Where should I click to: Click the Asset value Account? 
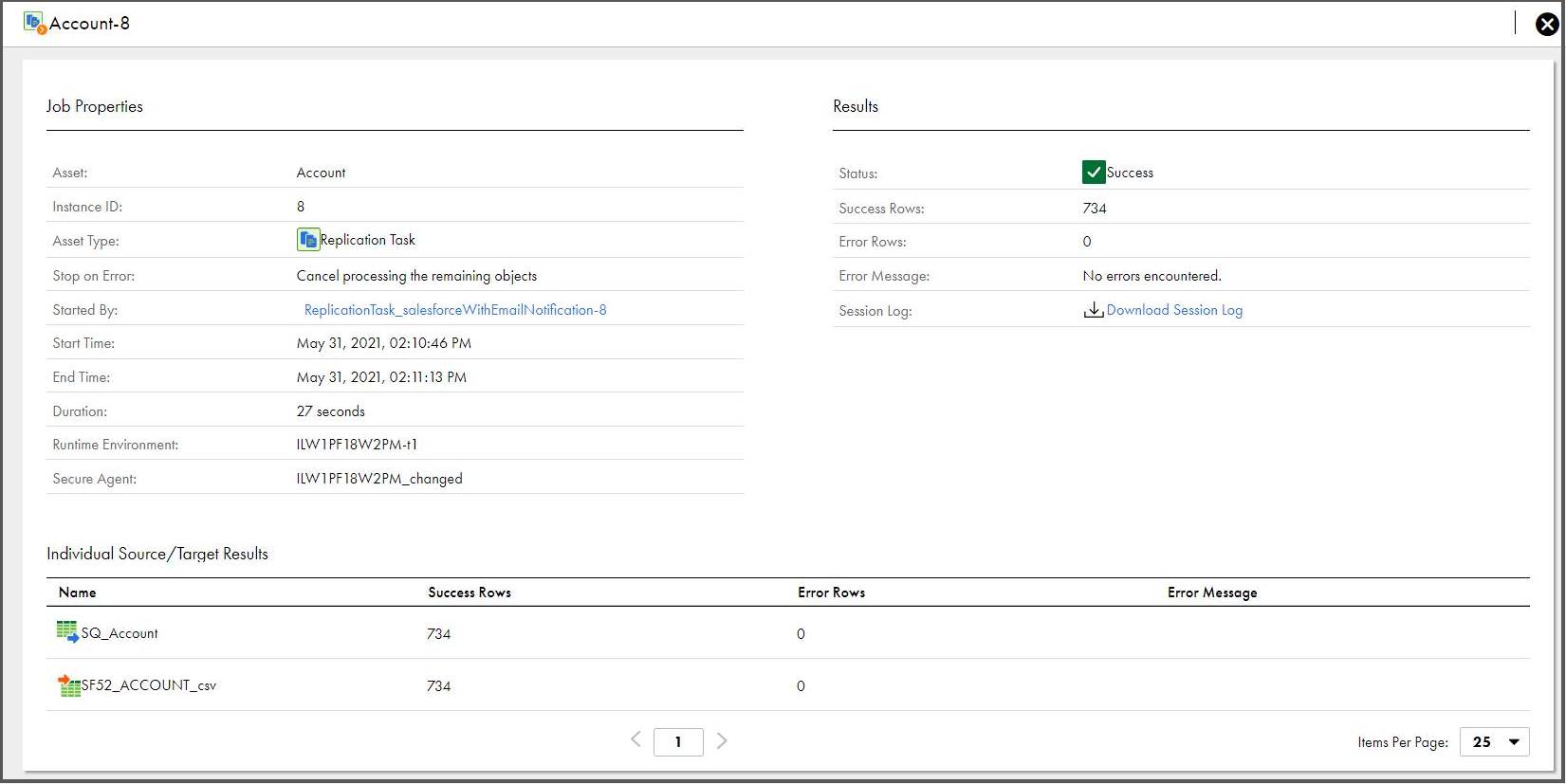[x=321, y=173]
